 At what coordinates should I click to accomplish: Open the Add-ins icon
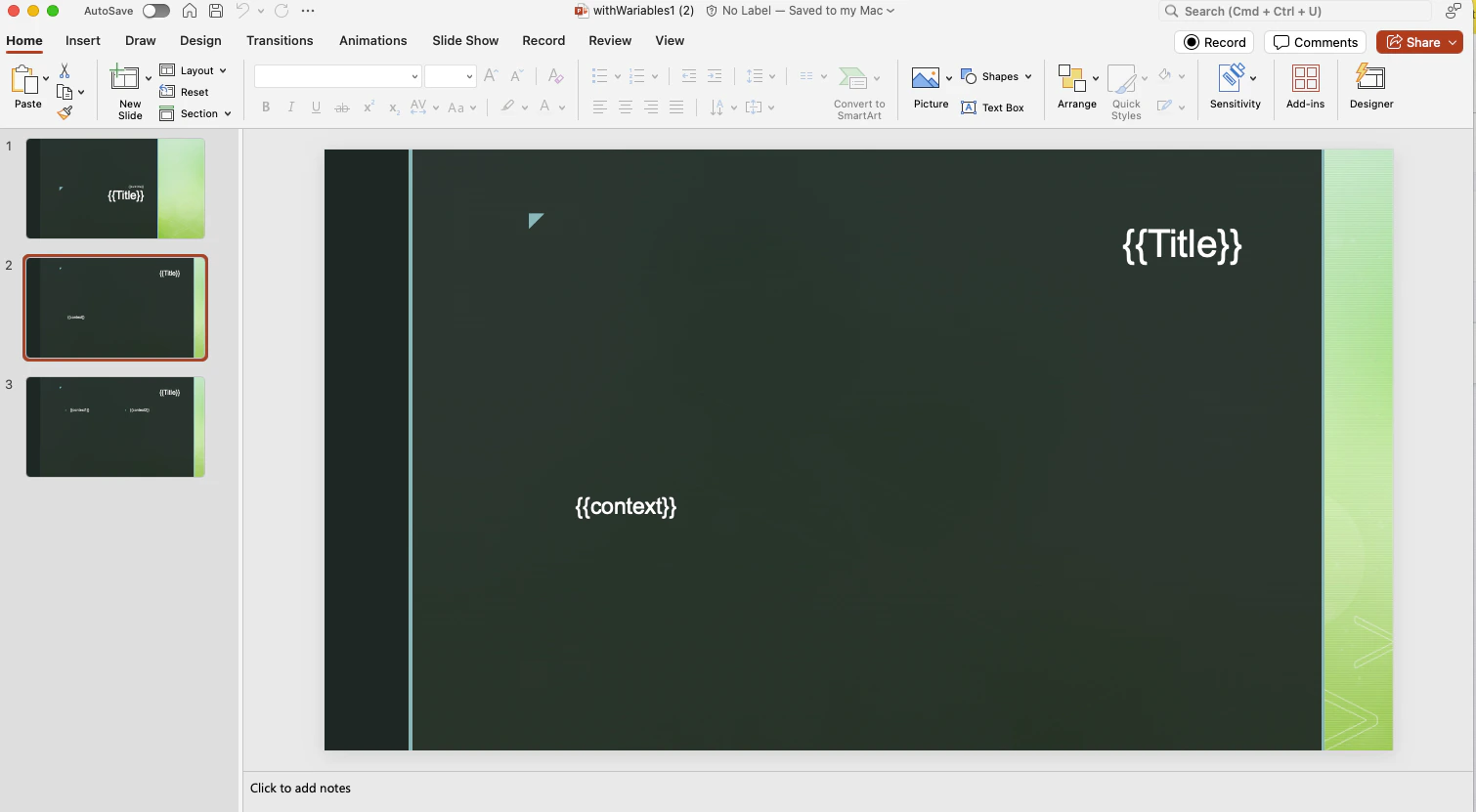pos(1306,78)
